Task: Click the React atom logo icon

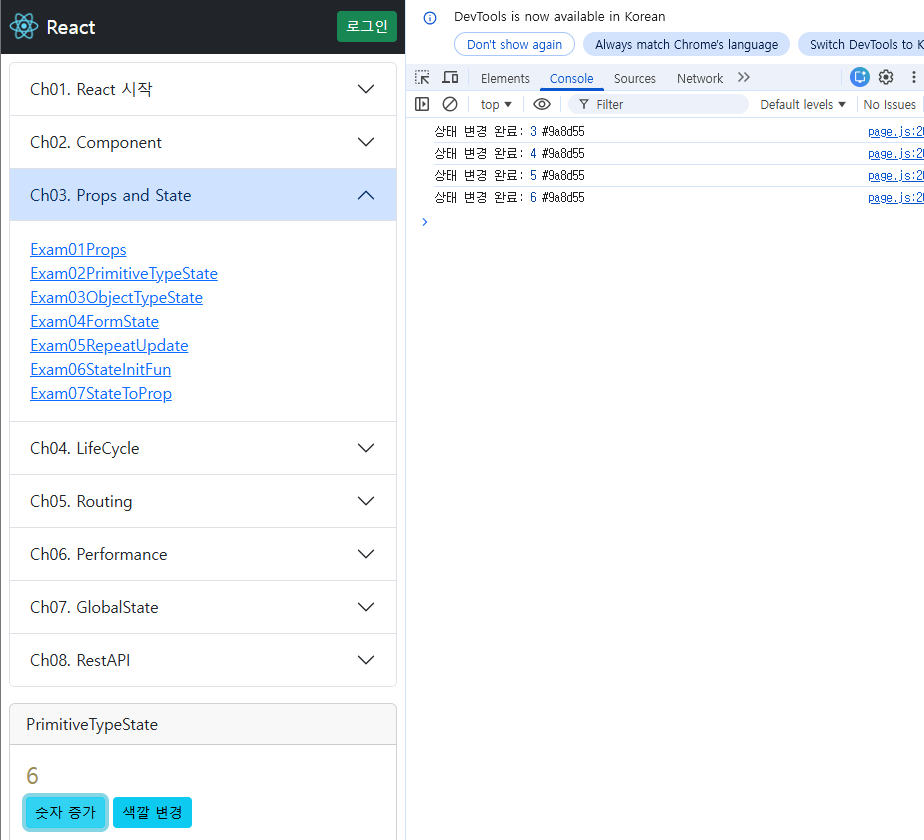Action: (x=24, y=27)
